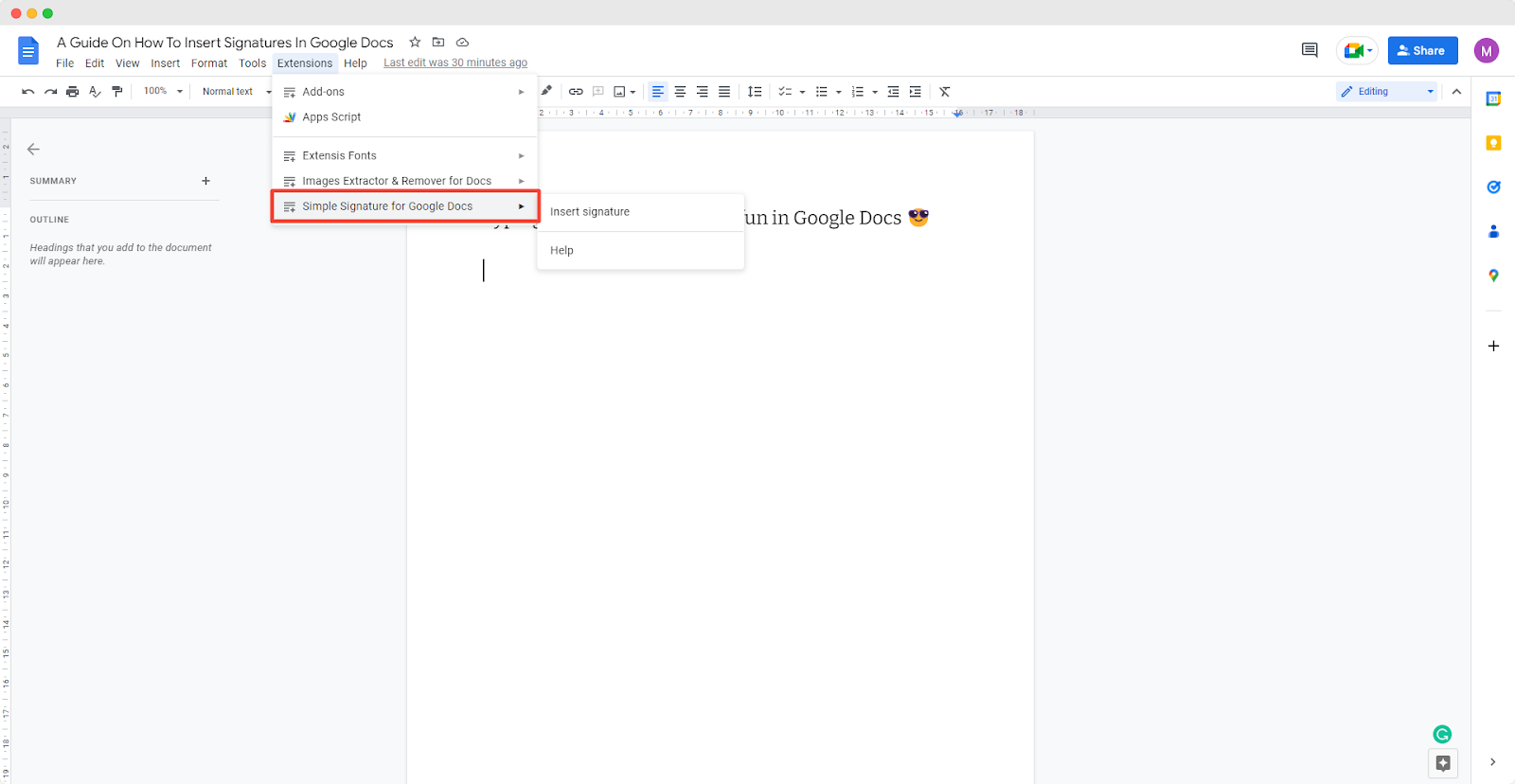
Task: Add a document summary
Action: (205, 181)
